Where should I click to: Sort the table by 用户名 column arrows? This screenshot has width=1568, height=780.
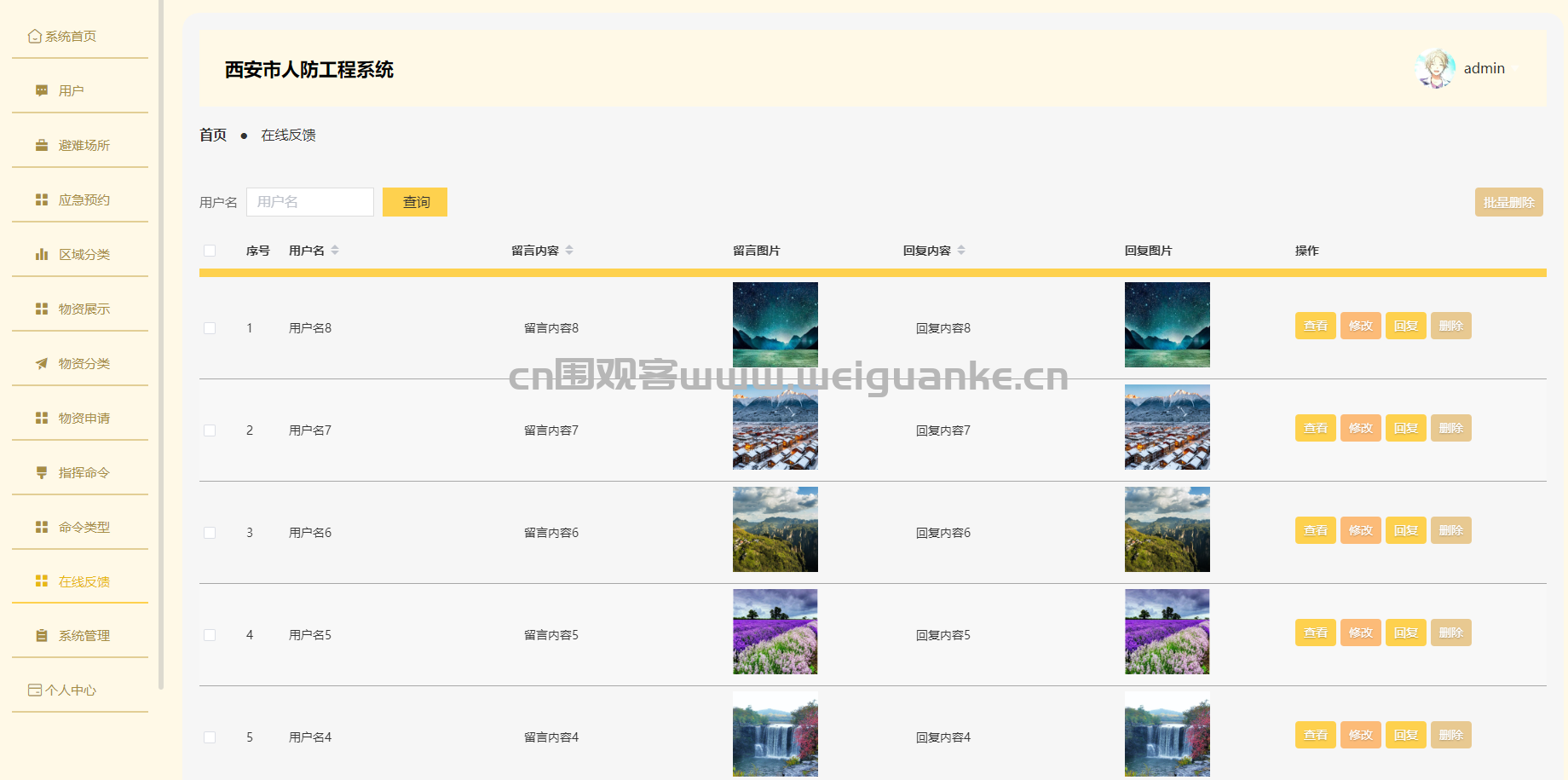click(x=335, y=251)
